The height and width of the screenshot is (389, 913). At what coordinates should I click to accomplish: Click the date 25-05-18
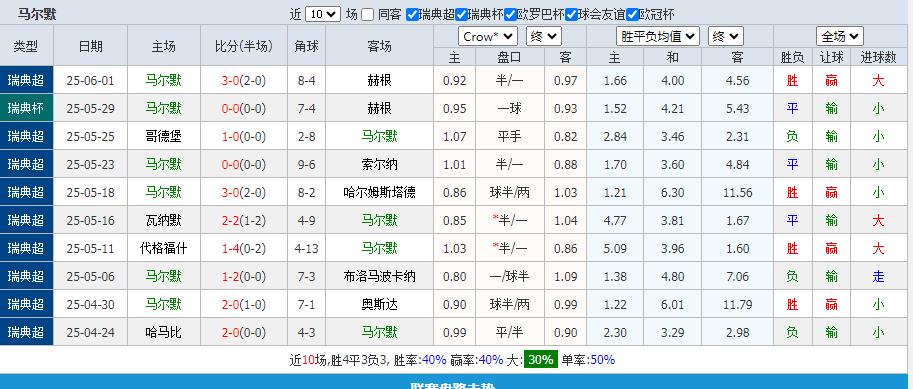click(x=90, y=192)
